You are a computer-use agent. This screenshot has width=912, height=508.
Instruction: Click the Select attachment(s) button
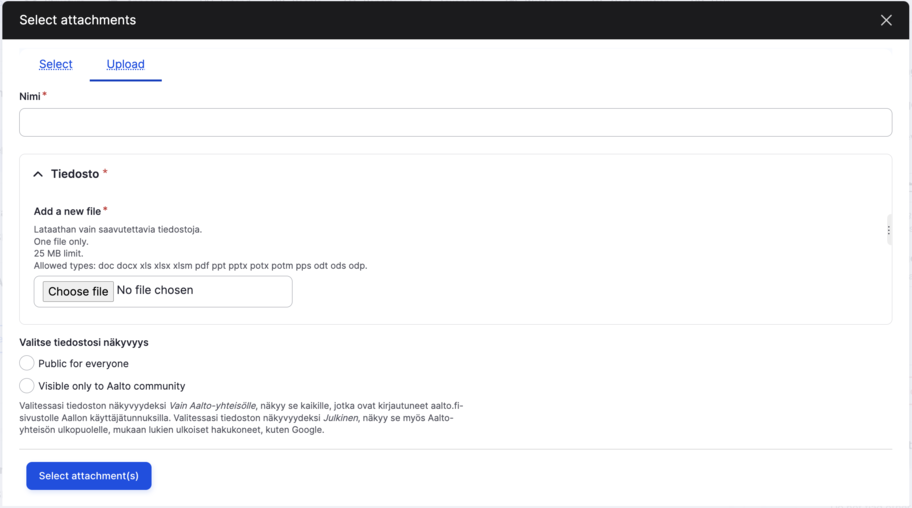[x=89, y=476]
